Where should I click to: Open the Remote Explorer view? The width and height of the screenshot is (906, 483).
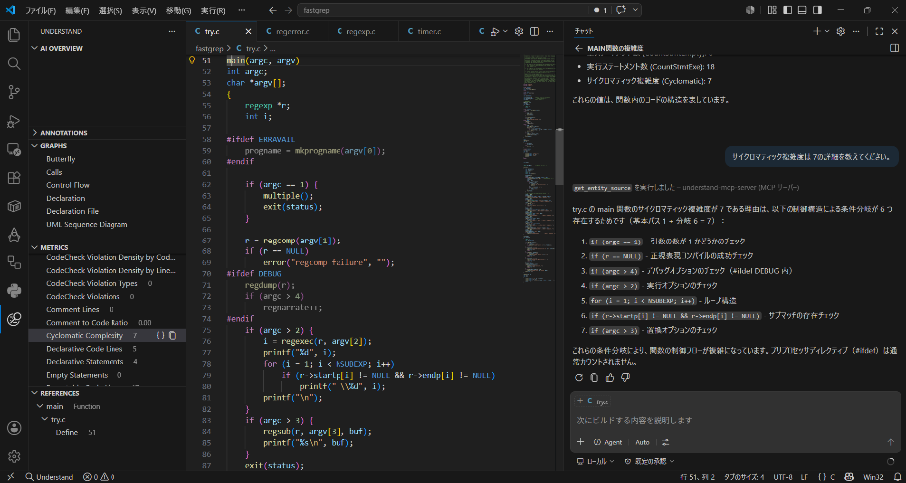pyautogui.click(x=14, y=150)
